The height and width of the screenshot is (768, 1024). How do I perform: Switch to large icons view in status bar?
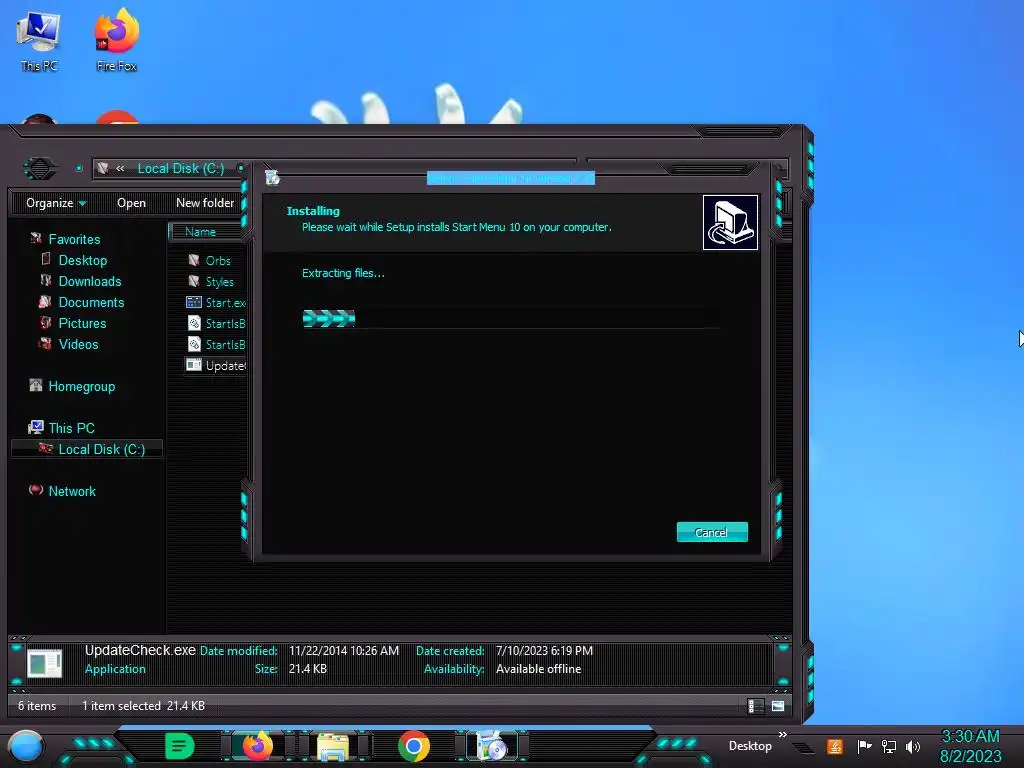(778, 706)
